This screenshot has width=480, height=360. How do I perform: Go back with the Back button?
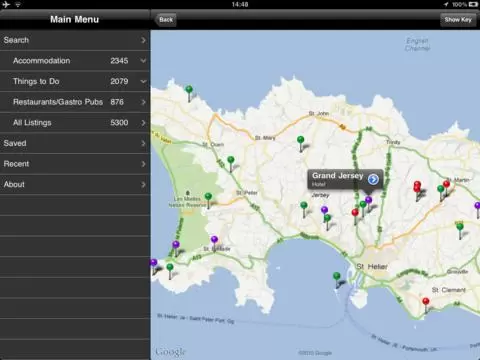coord(166,20)
